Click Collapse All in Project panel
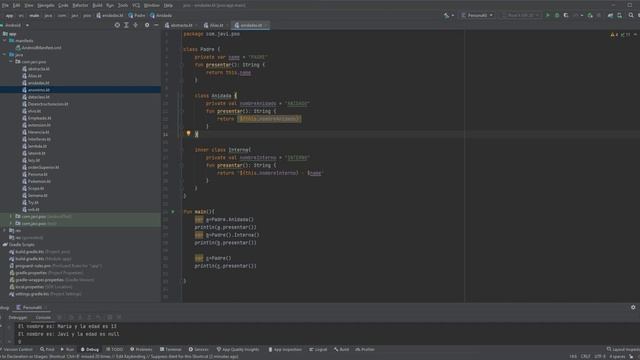The width and height of the screenshot is (640, 360). click(136, 25)
